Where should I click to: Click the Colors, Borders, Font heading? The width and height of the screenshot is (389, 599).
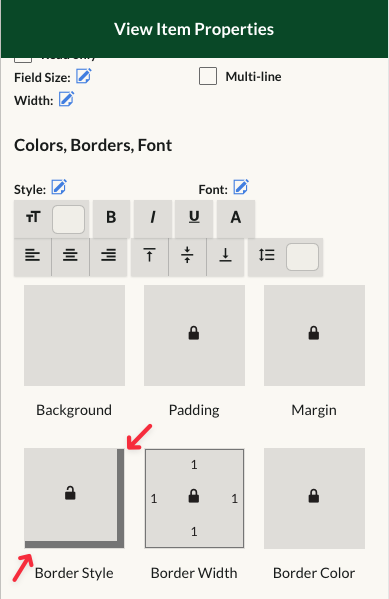[x=93, y=146]
